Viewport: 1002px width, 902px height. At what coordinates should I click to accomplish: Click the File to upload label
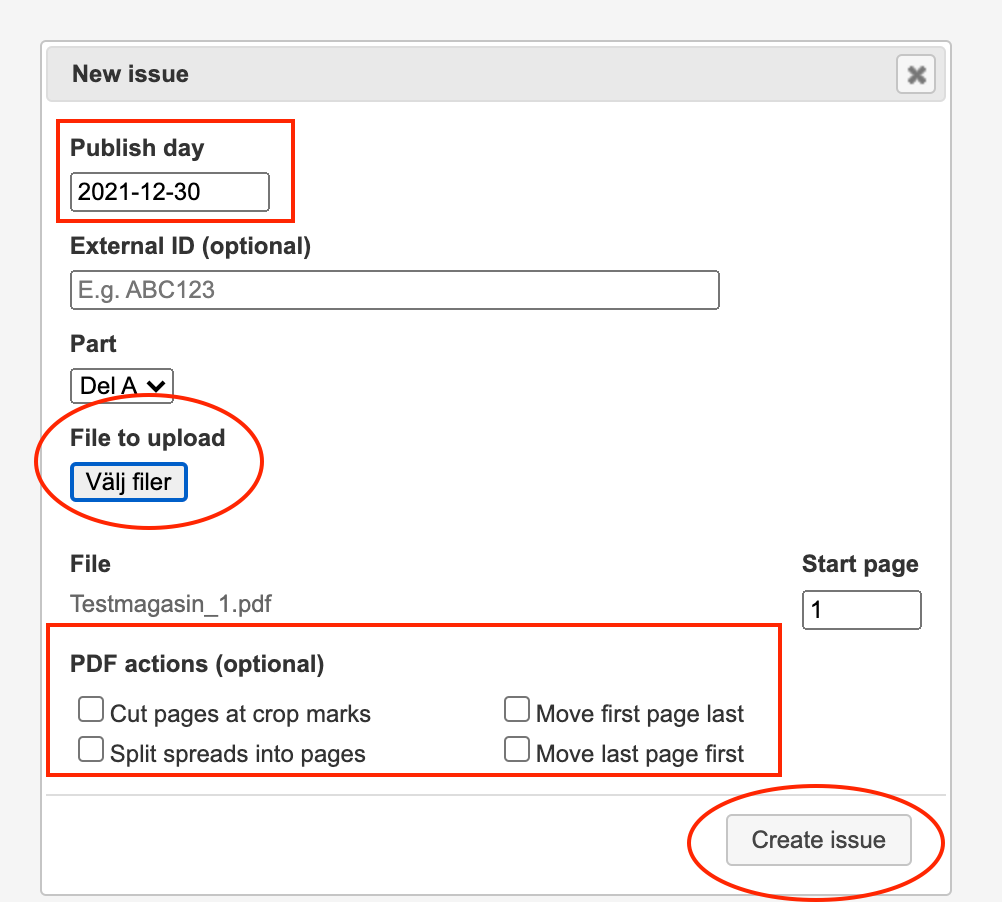(147, 438)
